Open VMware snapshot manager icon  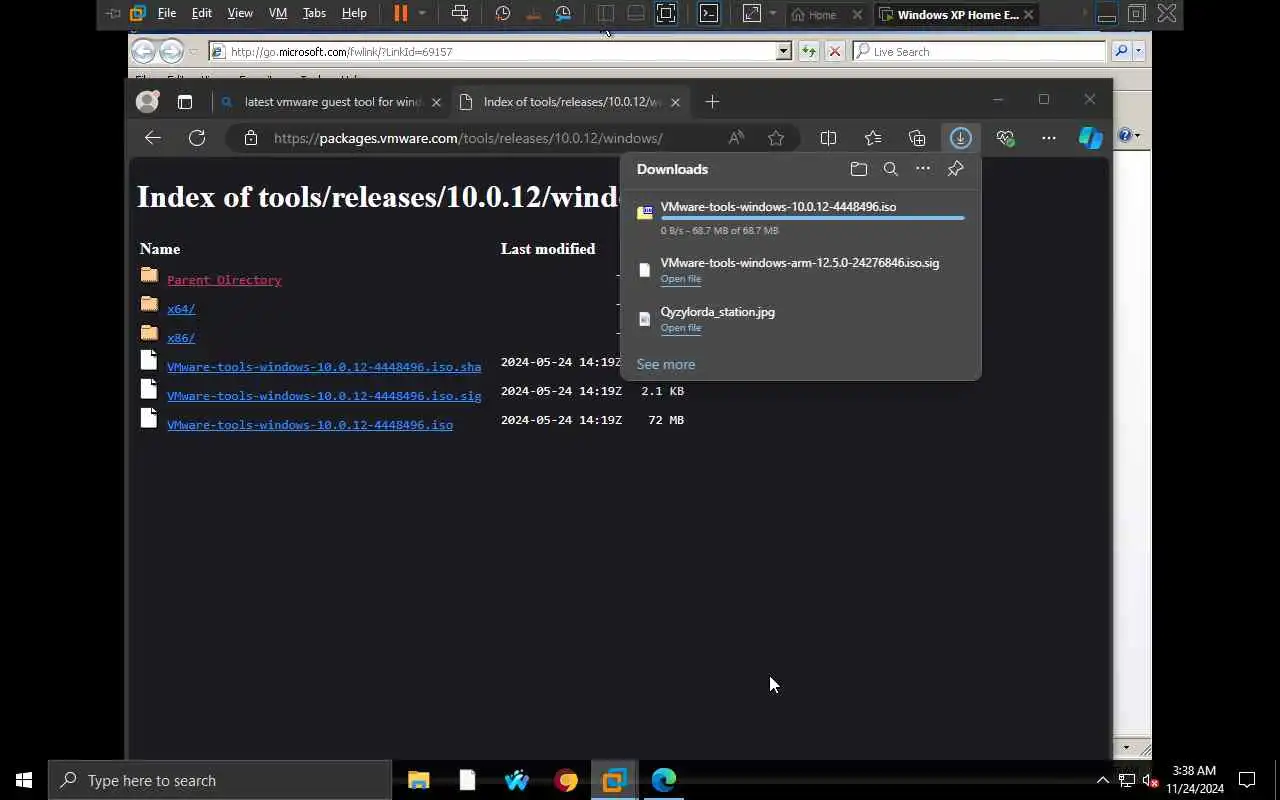point(563,14)
